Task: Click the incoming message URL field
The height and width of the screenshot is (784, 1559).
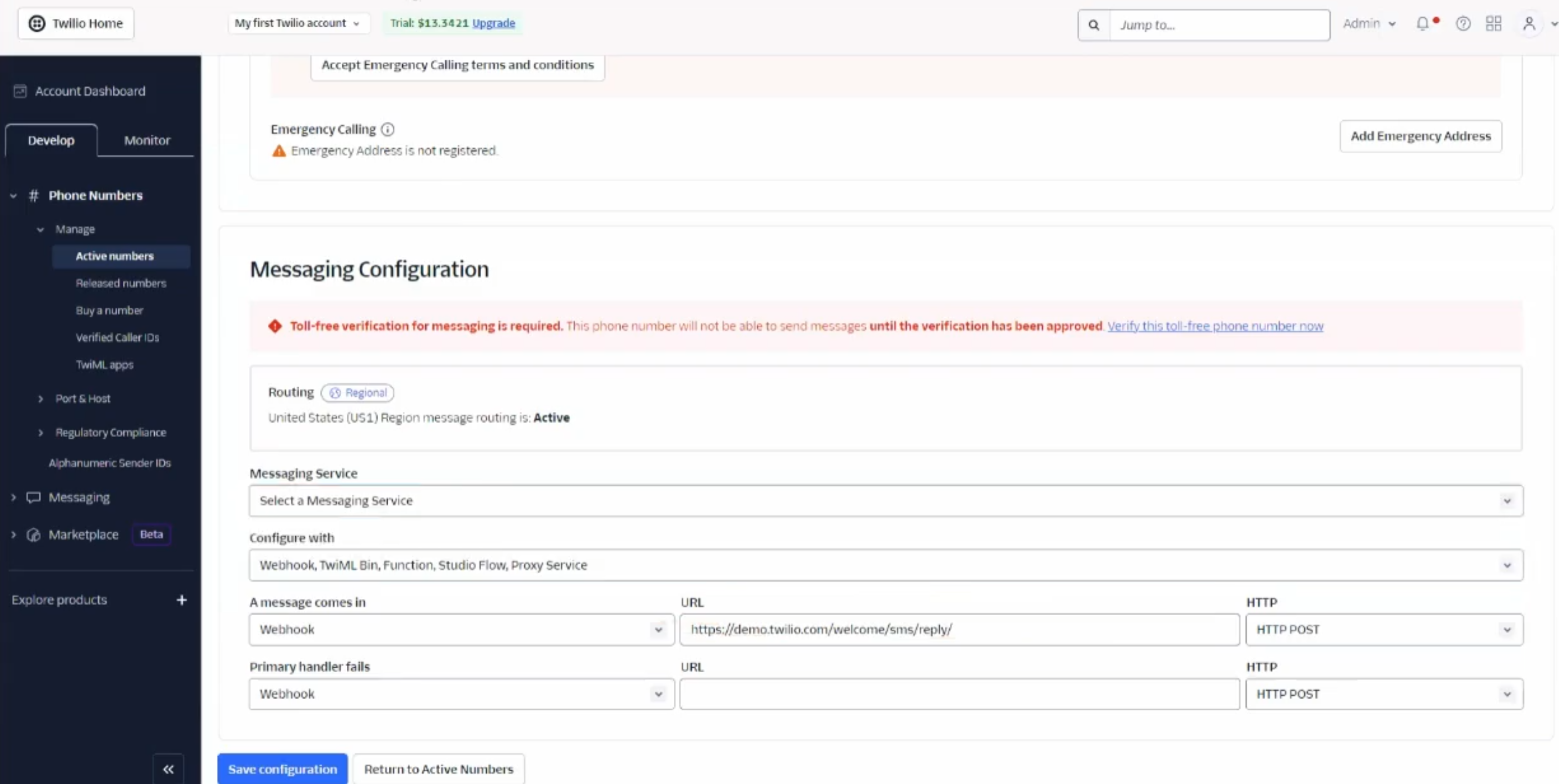Action: point(959,630)
